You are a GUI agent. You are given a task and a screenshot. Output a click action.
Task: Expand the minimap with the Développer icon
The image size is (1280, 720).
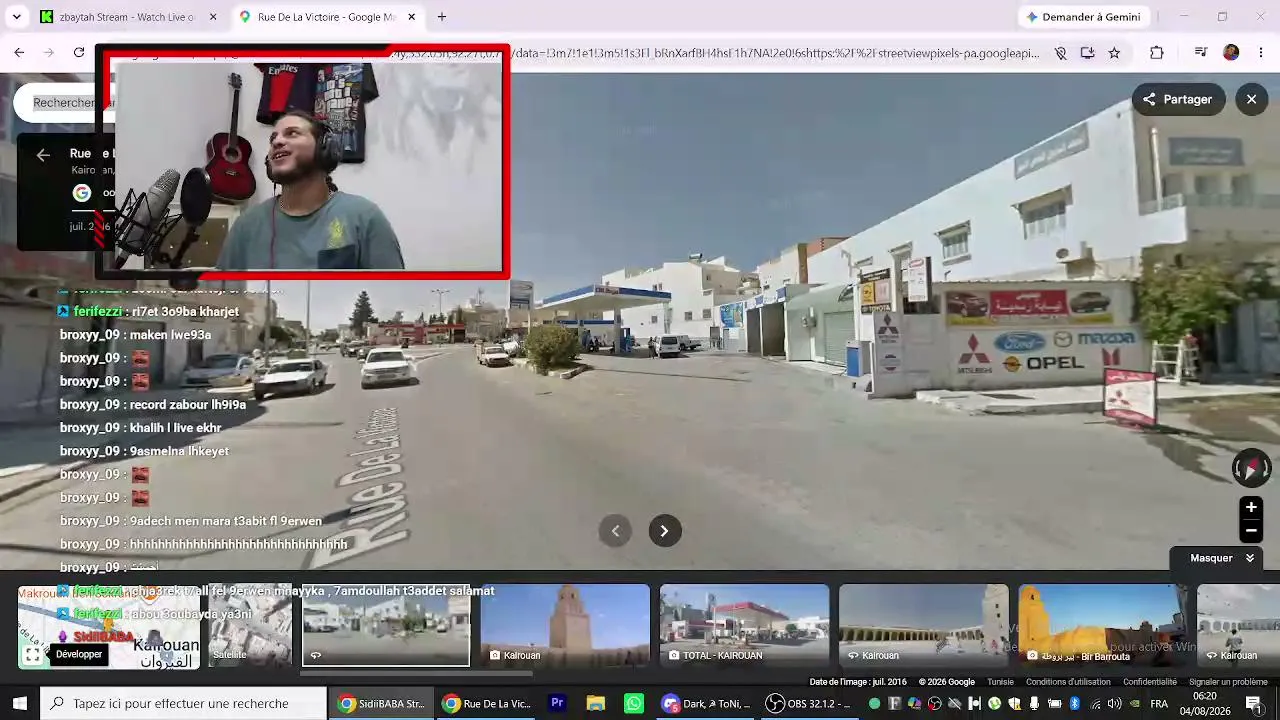point(33,655)
